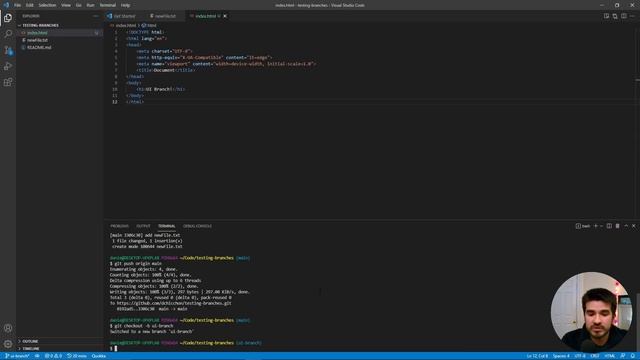Click CRLF end of line setting
Image resolution: width=640 pixels, height=360 pixels.
point(595,356)
